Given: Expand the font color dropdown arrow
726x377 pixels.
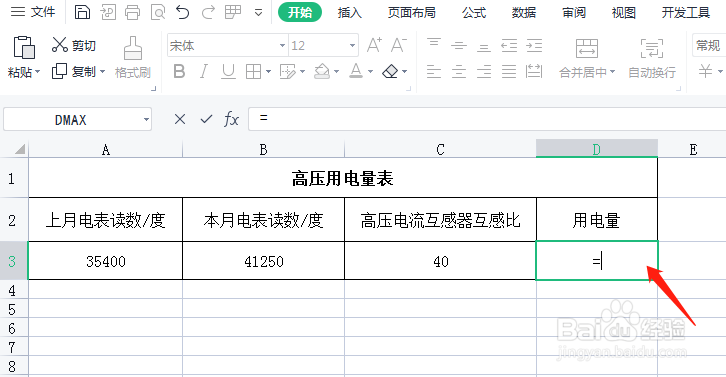Looking at the screenshot, I should (370, 72).
